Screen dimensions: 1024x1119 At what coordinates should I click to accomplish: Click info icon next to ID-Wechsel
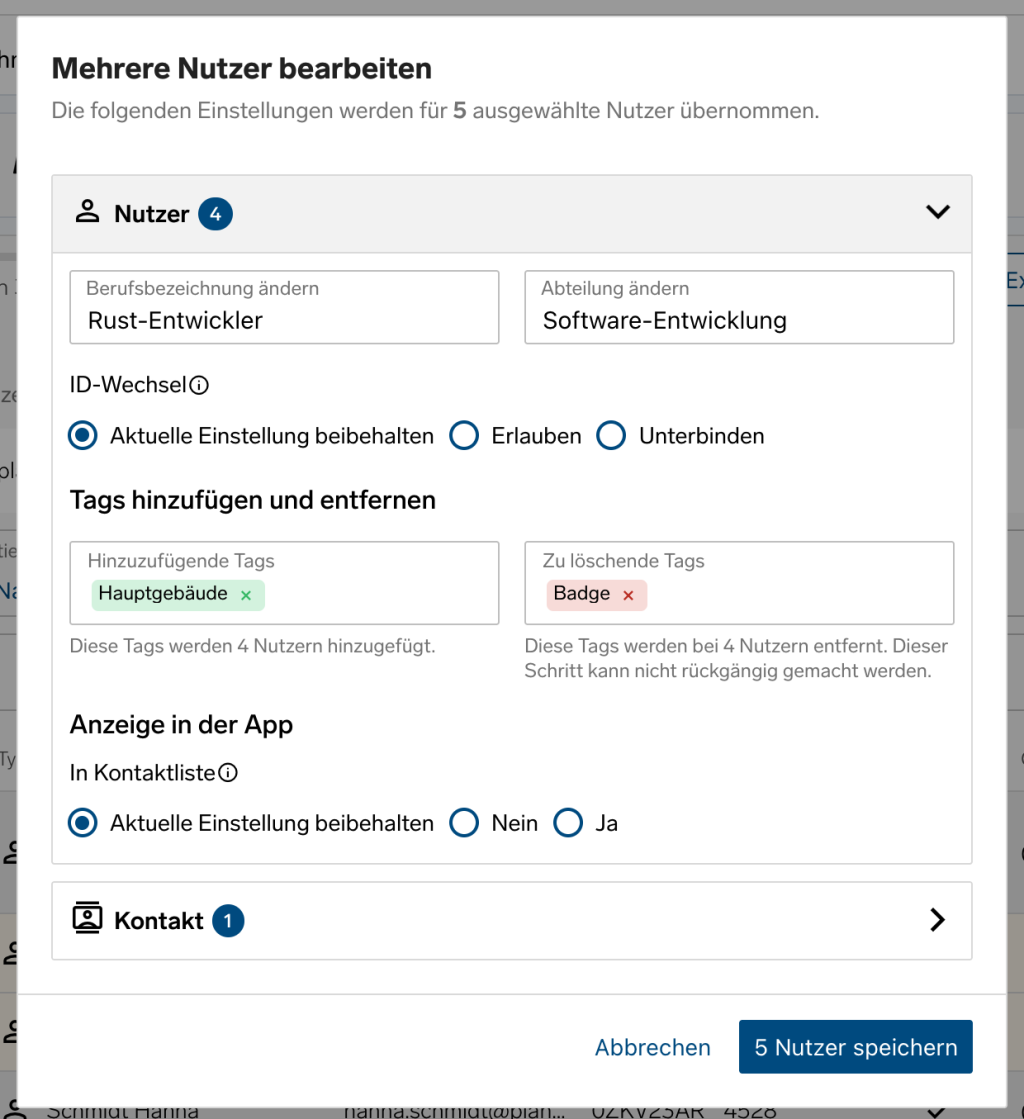click(x=199, y=386)
